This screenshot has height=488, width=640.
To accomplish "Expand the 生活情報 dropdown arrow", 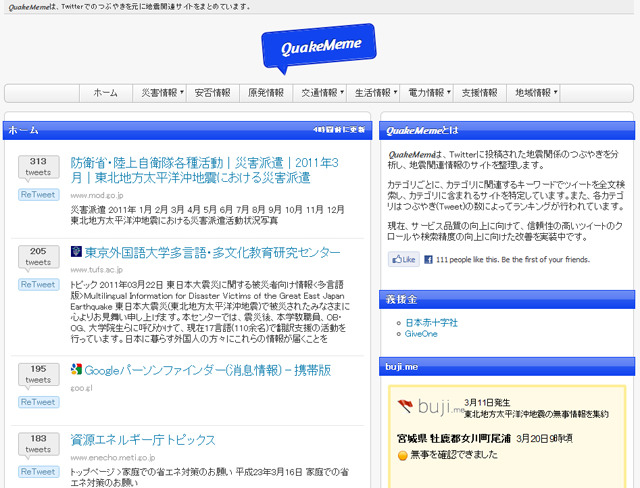I will click(x=395, y=93).
